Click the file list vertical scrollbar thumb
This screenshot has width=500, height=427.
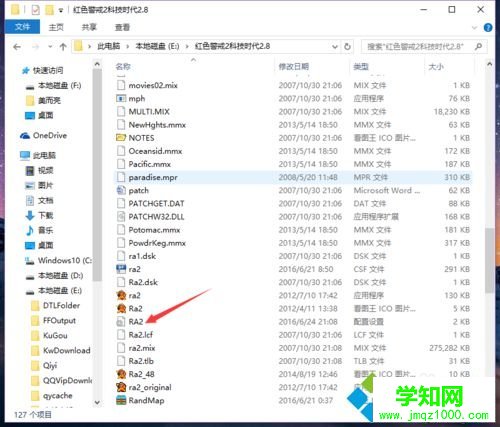point(489,260)
